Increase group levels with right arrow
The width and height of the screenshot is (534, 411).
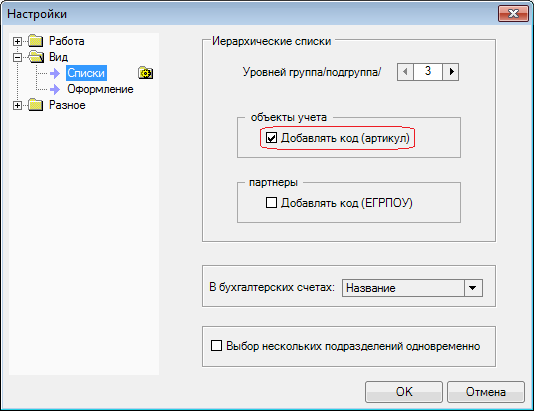(x=451, y=72)
